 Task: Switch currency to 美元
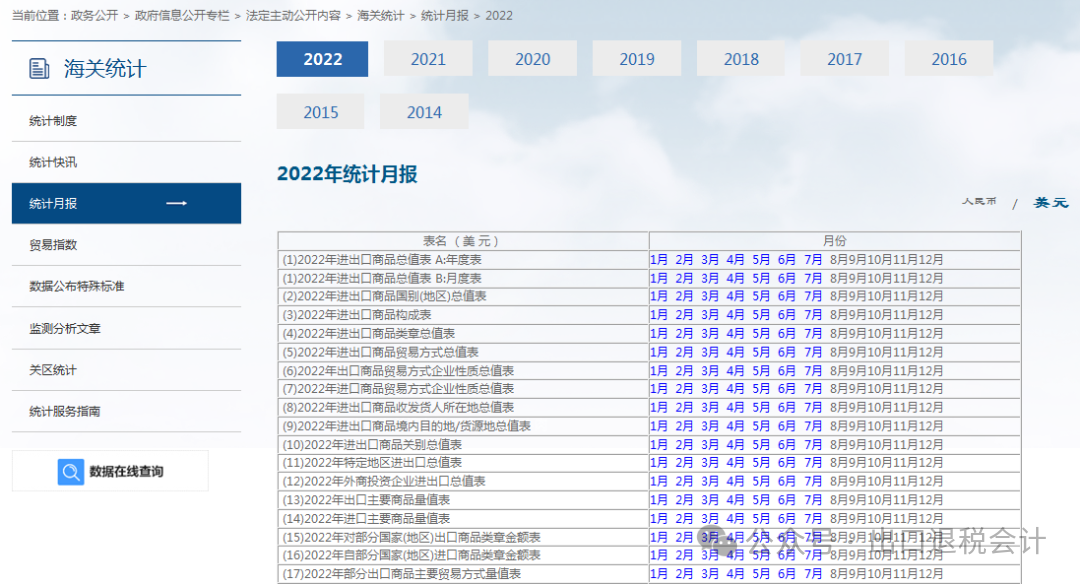(1050, 202)
